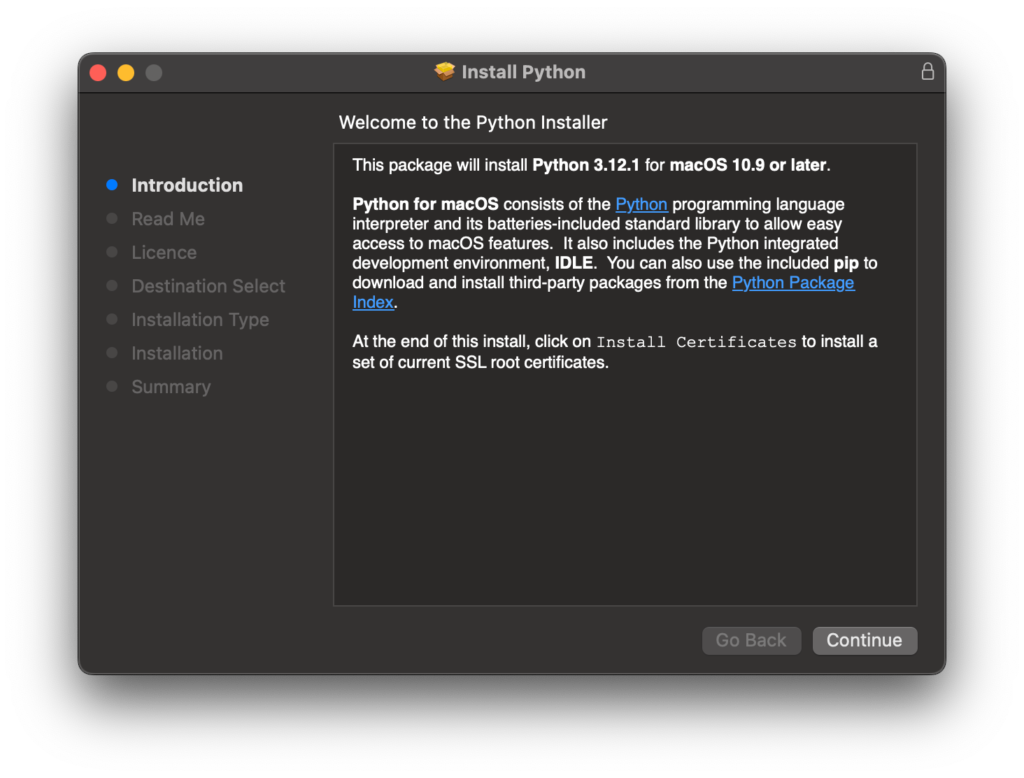Click the Welcome to the Python Installer heading
This screenshot has height=778, width=1024.
[473, 122]
